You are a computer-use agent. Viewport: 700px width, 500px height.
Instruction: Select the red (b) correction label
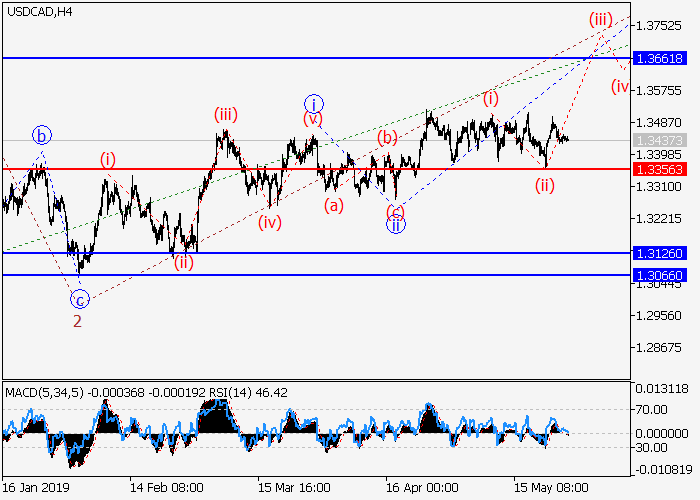388,137
